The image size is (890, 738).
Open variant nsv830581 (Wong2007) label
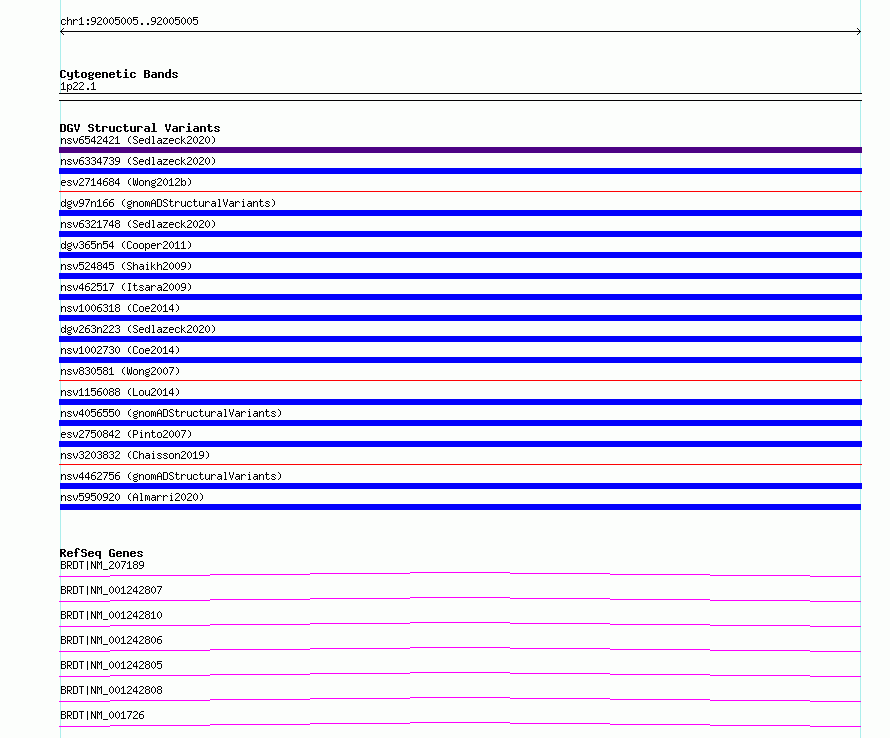(x=120, y=371)
